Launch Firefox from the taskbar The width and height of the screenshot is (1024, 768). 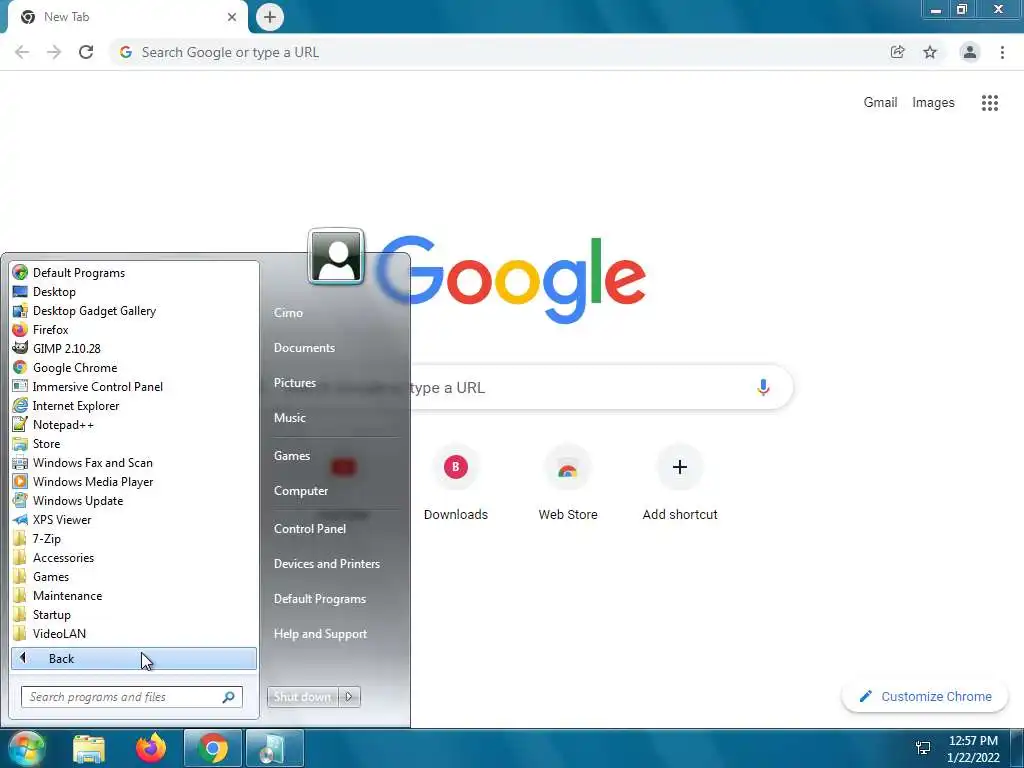click(x=151, y=748)
